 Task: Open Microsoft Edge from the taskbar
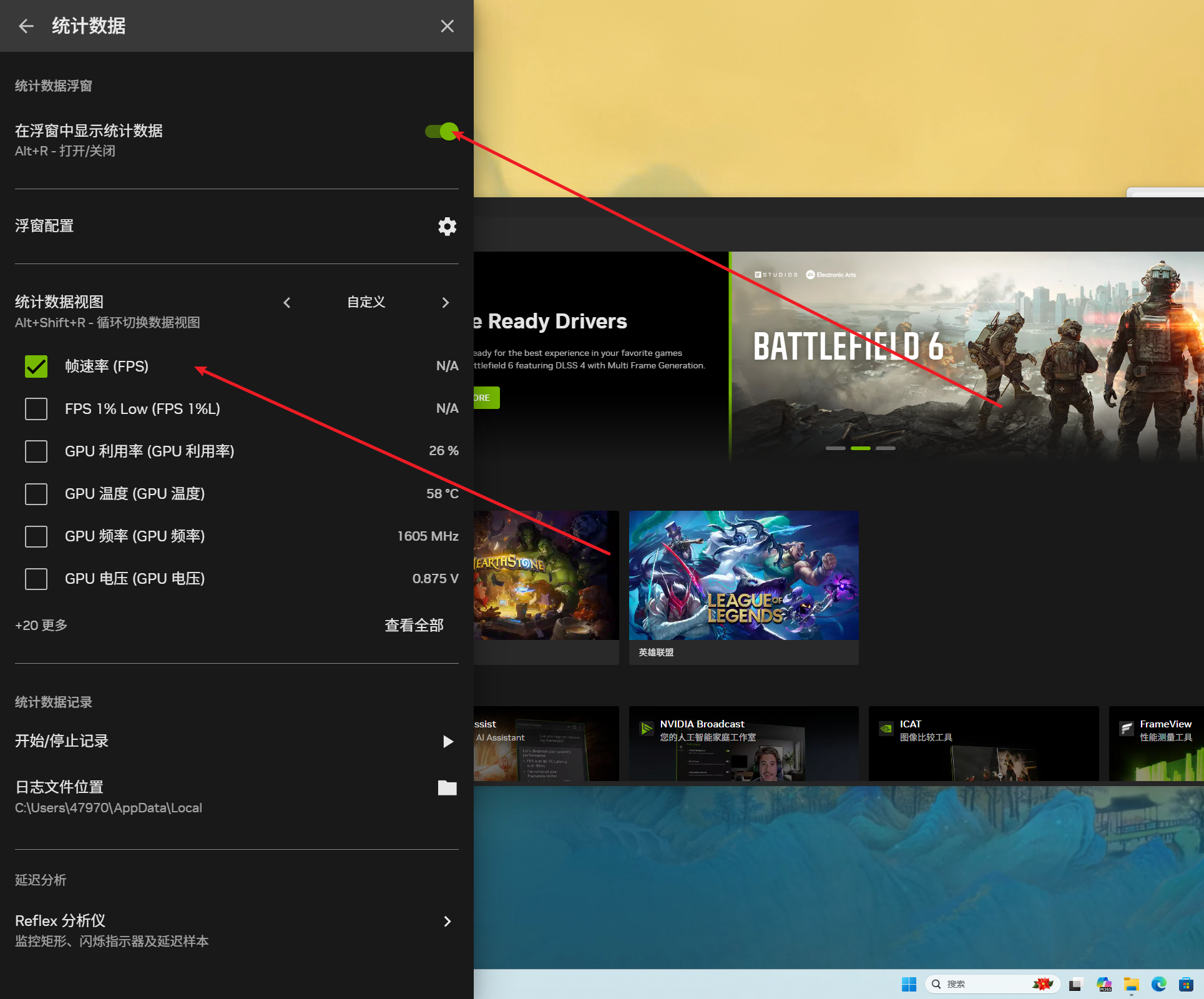pyautogui.click(x=1159, y=985)
